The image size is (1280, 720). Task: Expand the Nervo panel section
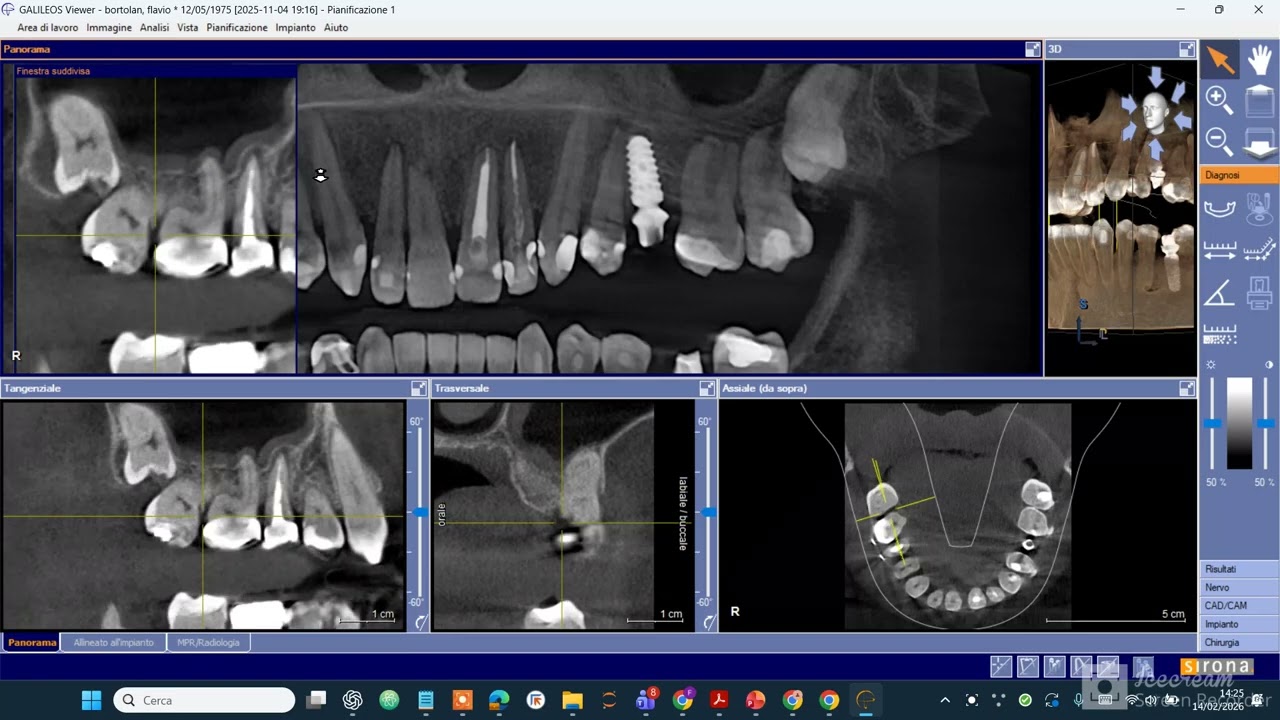(x=1239, y=588)
